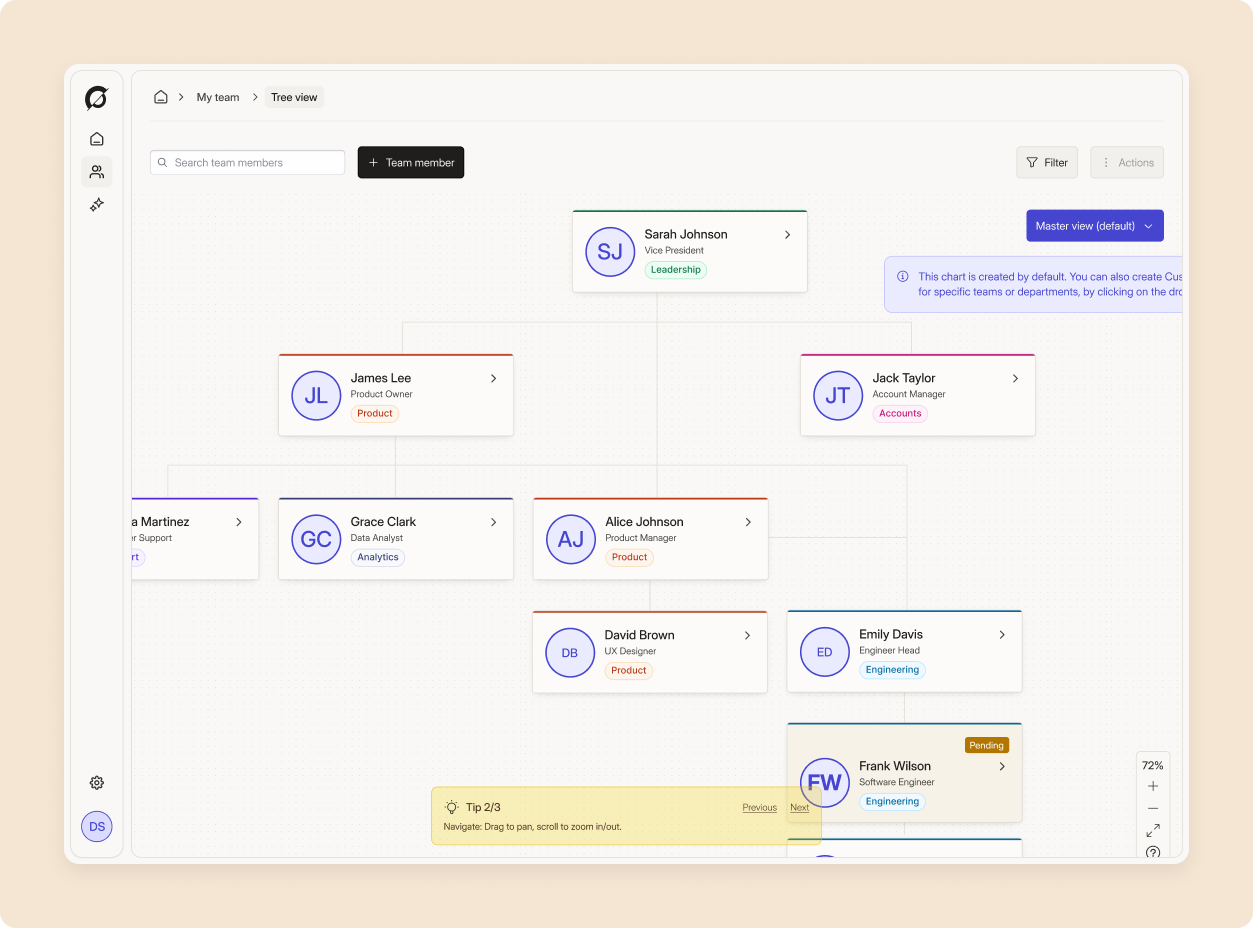Click the Settings gear in the sidebar
The height and width of the screenshot is (928, 1253).
(96, 782)
